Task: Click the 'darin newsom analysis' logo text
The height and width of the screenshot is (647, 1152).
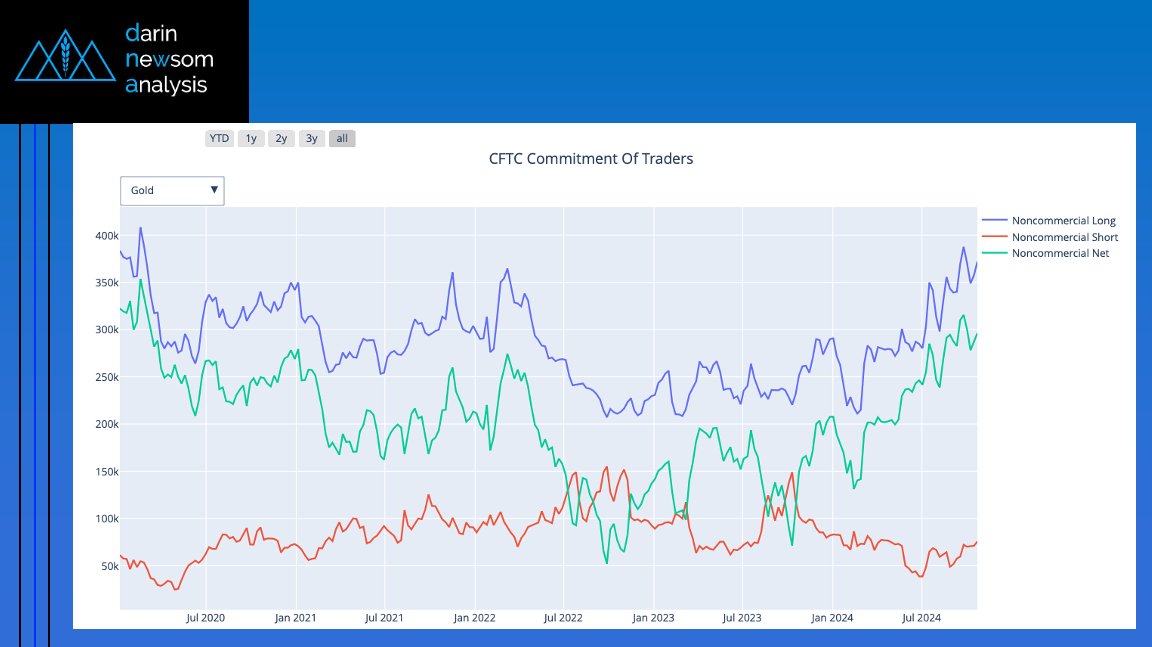Action: click(168, 59)
